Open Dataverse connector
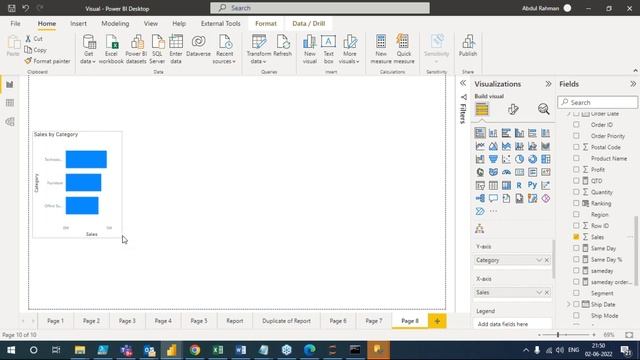This screenshot has height=360, width=640. pyautogui.click(x=198, y=46)
